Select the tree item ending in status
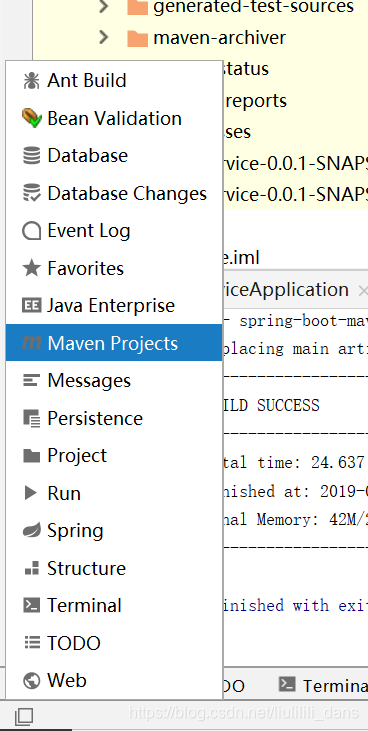Image resolution: width=368 pixels, height=731 pixels. (246, 69)
